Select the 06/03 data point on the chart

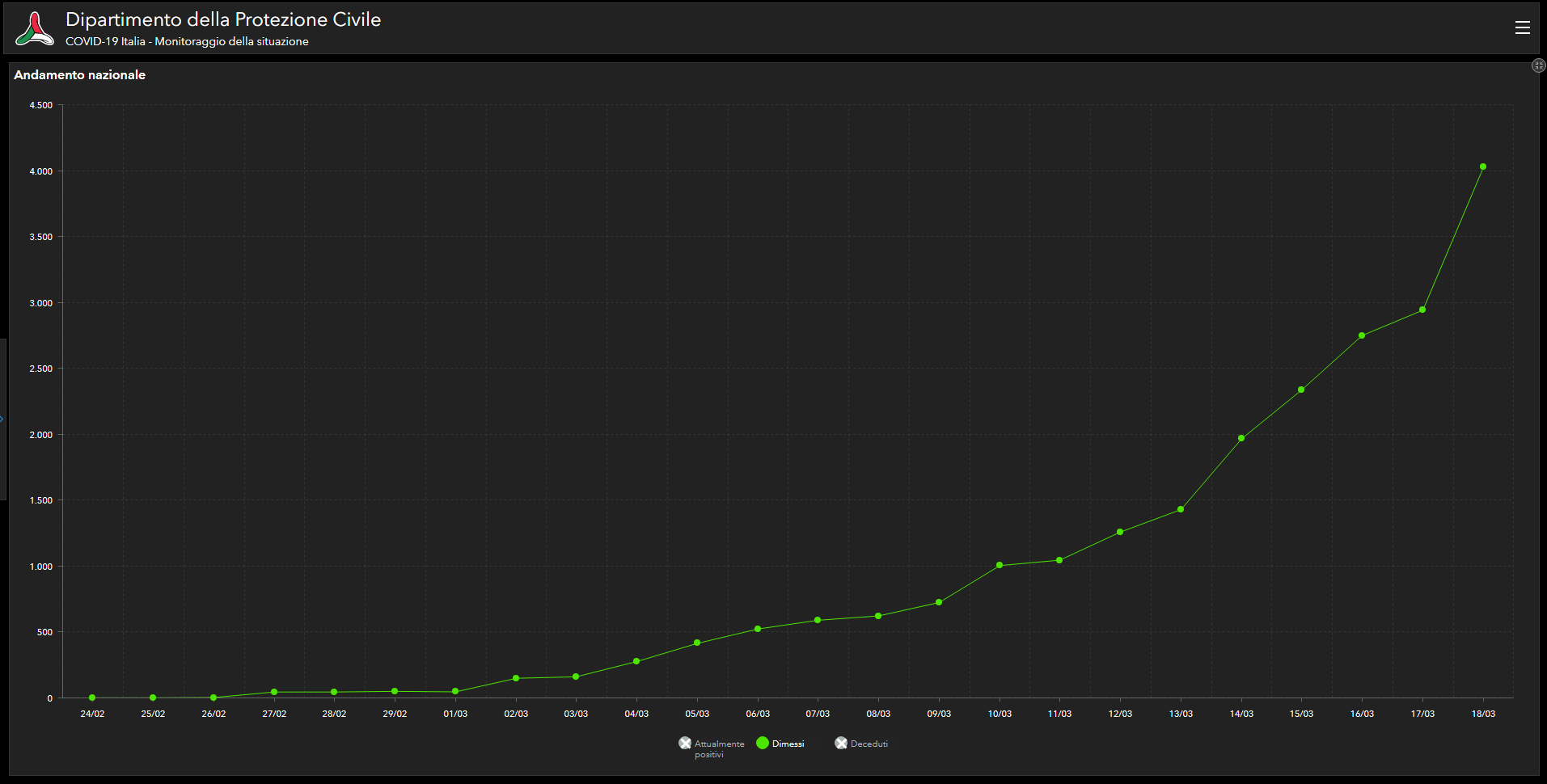758,629
